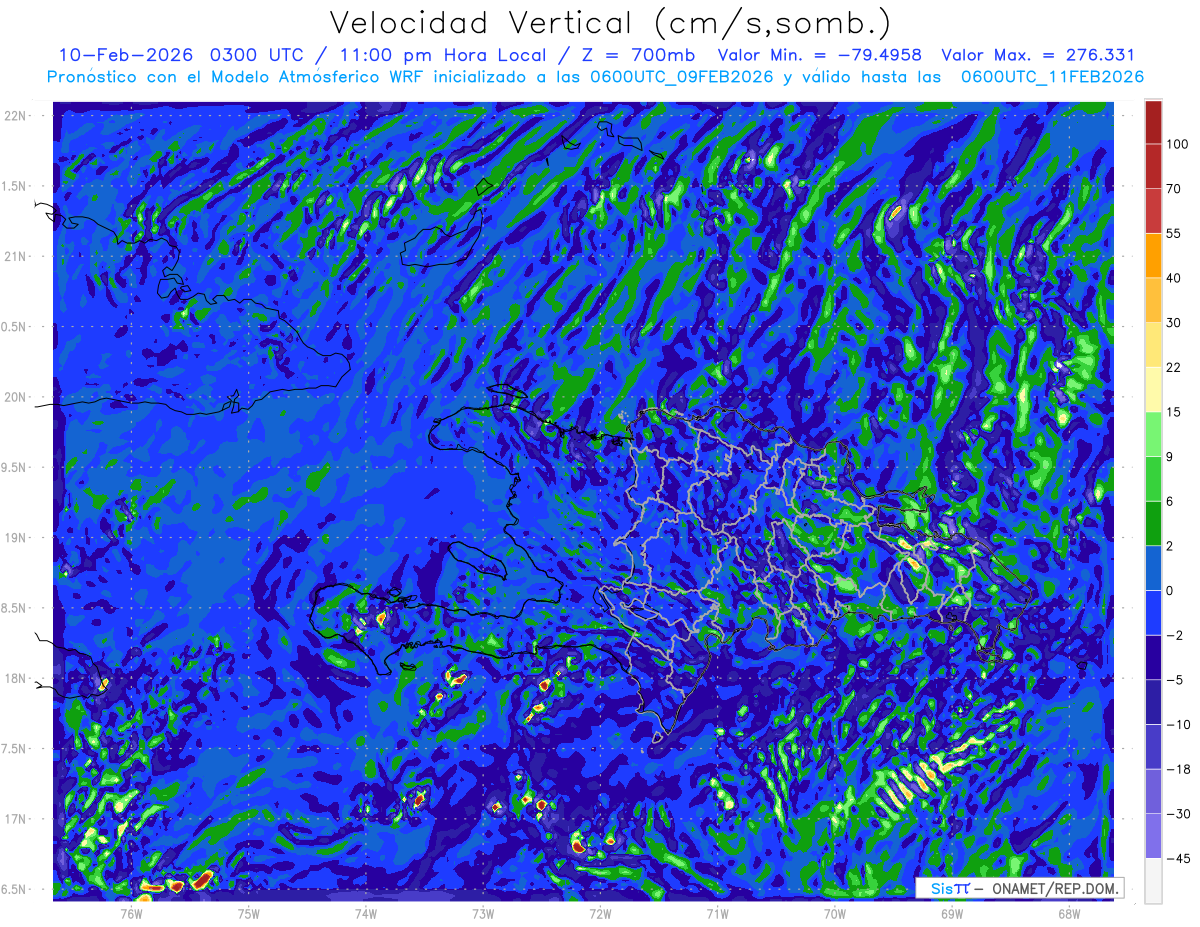Click the orange swatch between 40 and 55
The width and height of the screenshot is (1200, 927).
click(1153, 255)
